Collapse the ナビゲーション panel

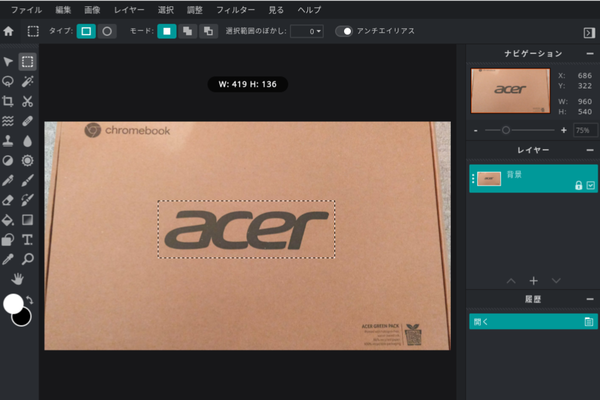tap(590, 54)
